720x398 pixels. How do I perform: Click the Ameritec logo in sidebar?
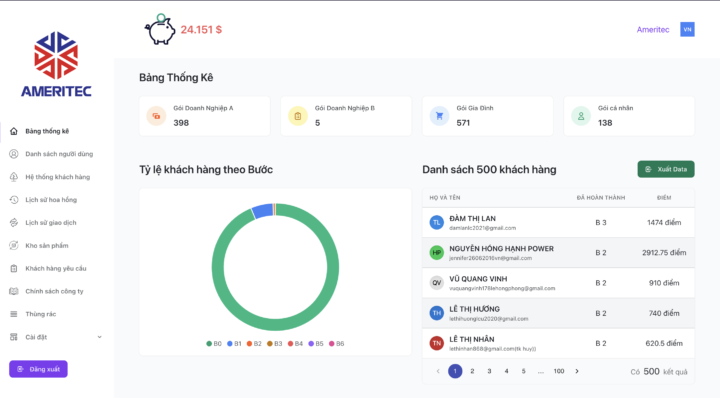tap(56, 64)
